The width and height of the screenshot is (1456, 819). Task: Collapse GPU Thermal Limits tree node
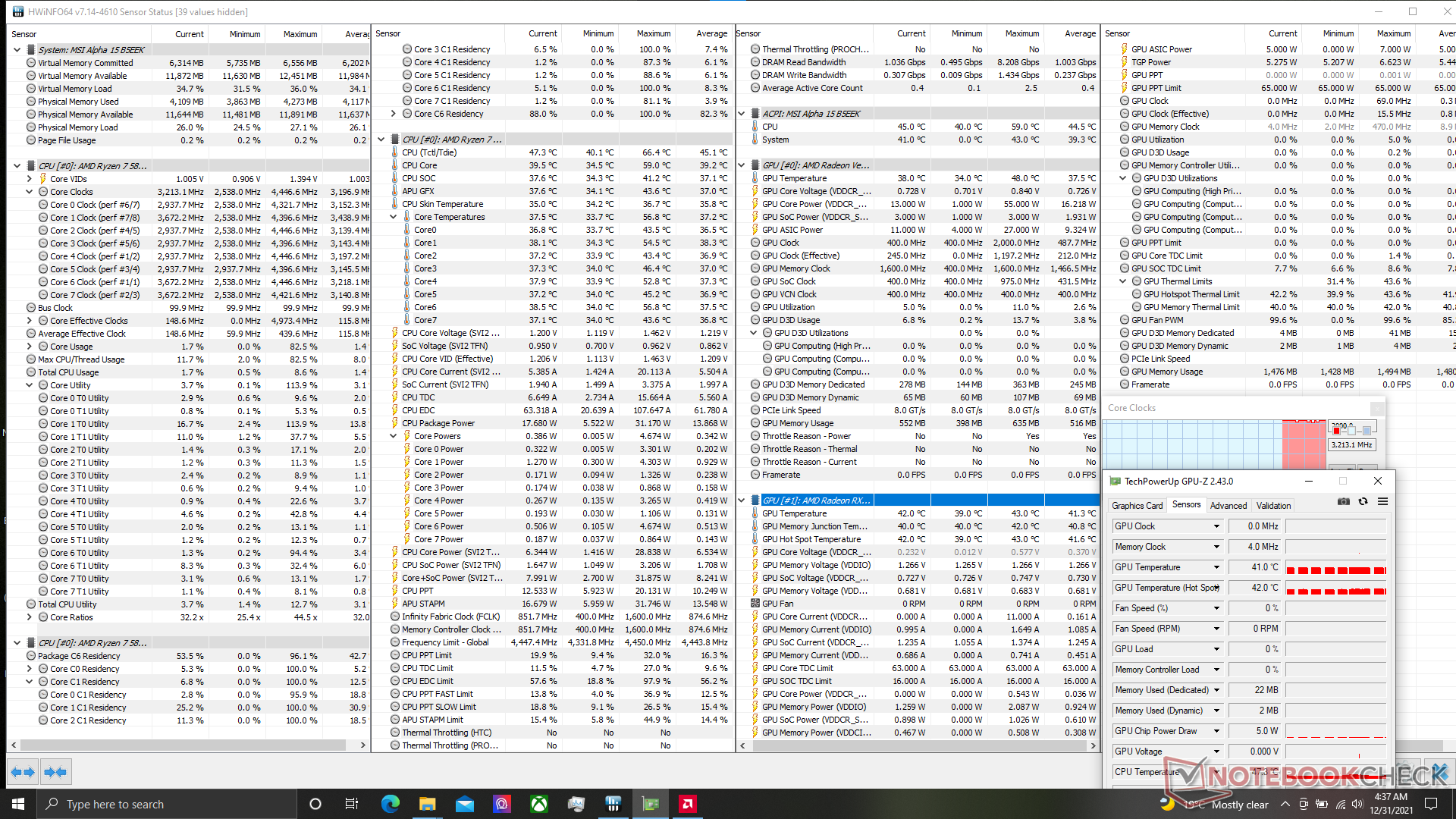(x=1123, y=281)
